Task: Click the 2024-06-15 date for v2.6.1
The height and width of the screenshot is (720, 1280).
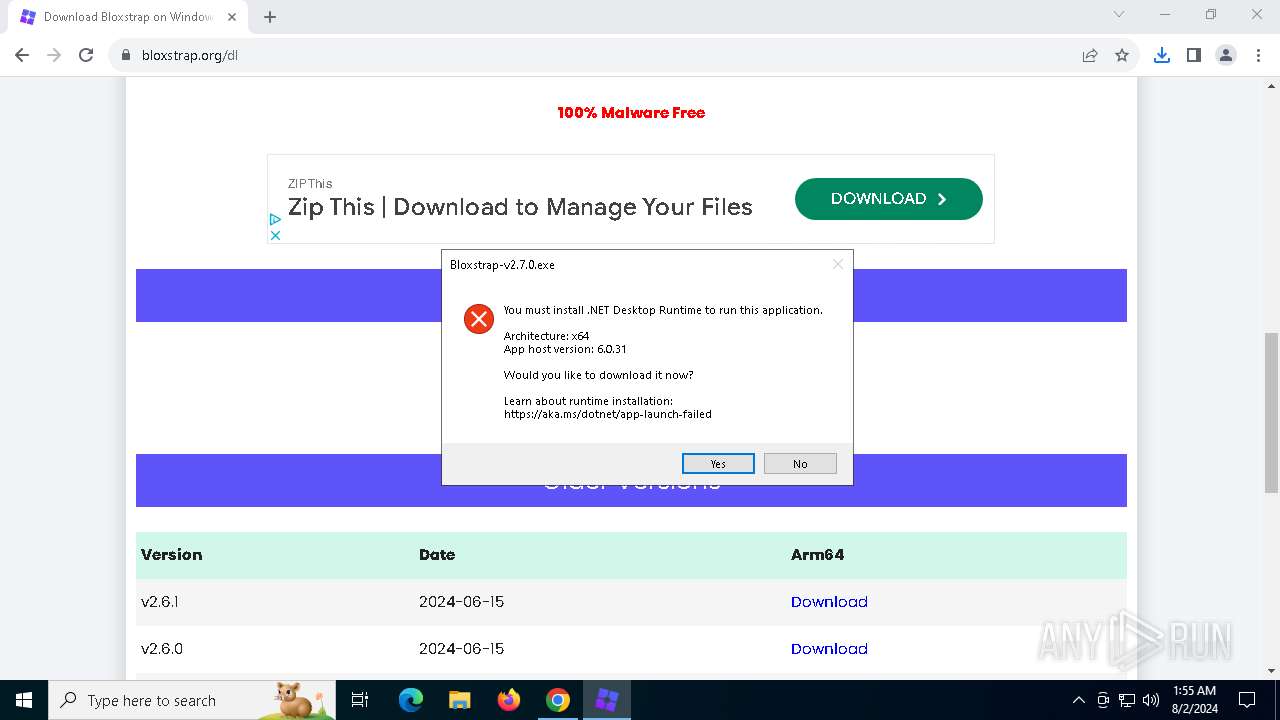Action: (461, 602)
